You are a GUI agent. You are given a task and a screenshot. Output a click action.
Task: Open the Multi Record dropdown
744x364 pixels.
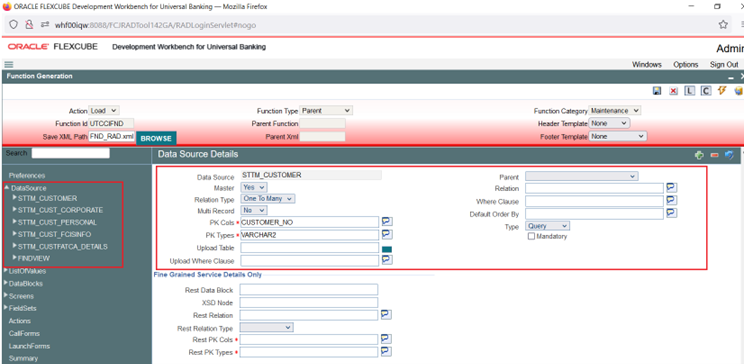[x=254, y=210]
